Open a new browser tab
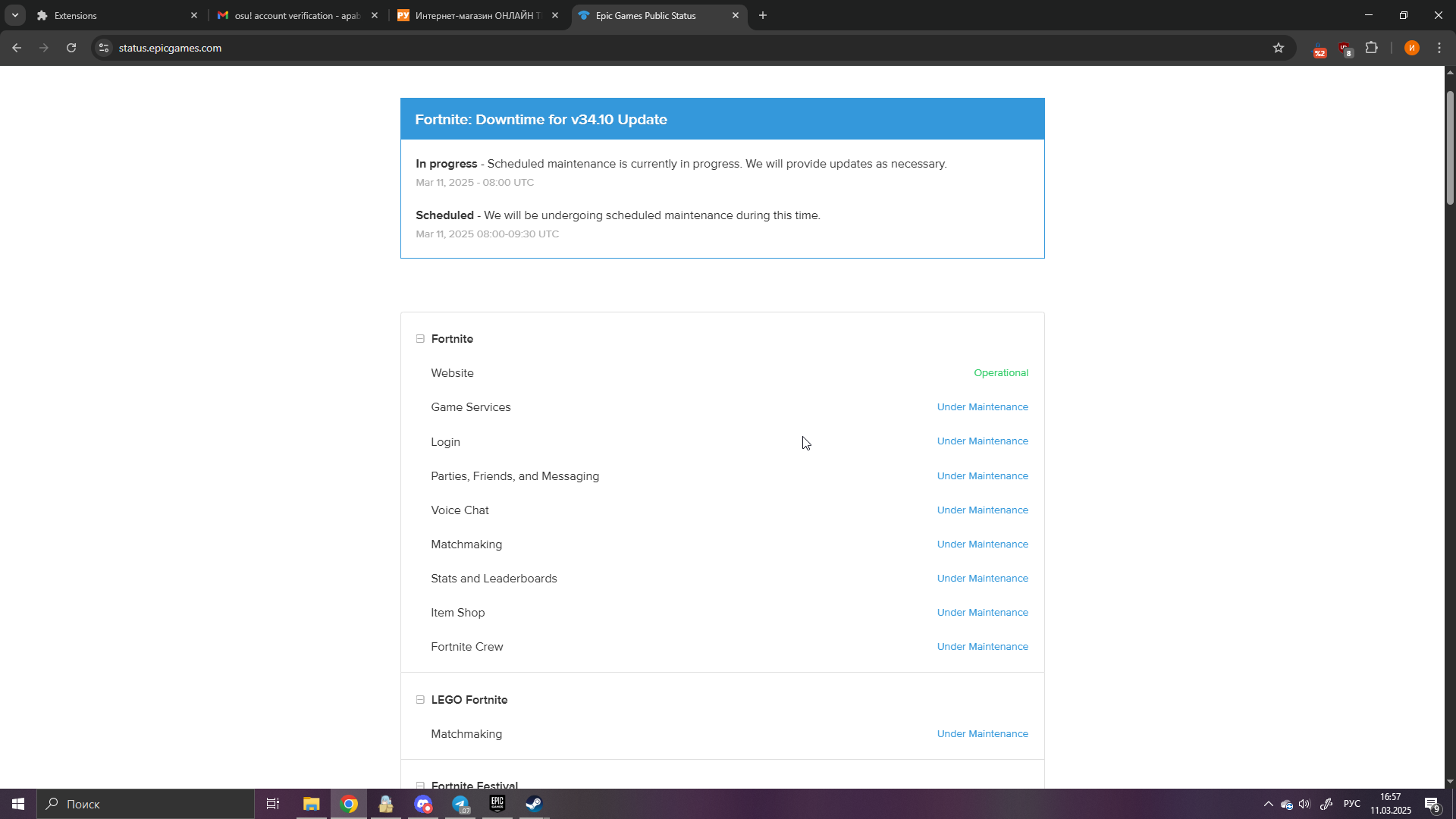 (x=763, y=15)
